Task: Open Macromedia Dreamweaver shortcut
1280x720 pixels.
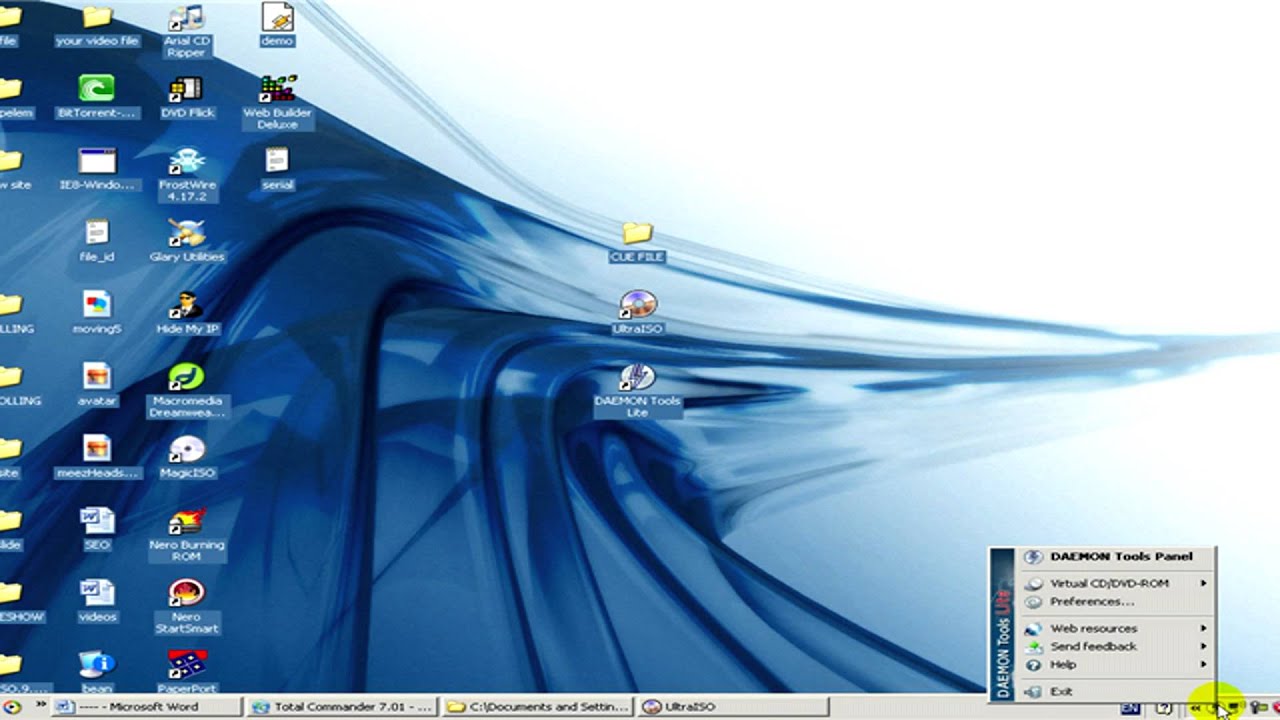Action: tap(187, 391)
